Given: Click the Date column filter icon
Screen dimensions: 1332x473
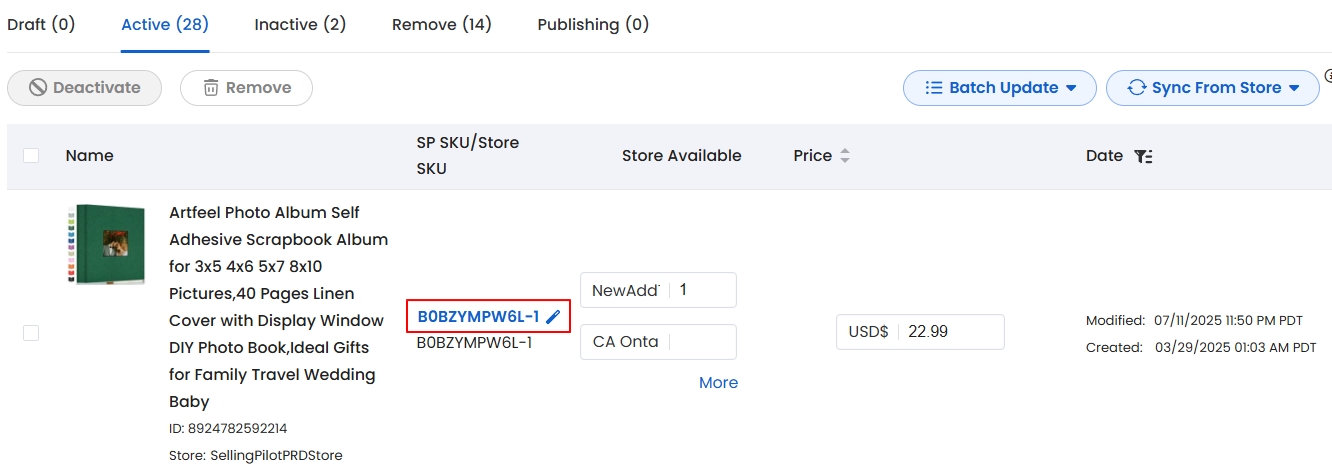Looking at the screenshot, I should point(1144,156).
